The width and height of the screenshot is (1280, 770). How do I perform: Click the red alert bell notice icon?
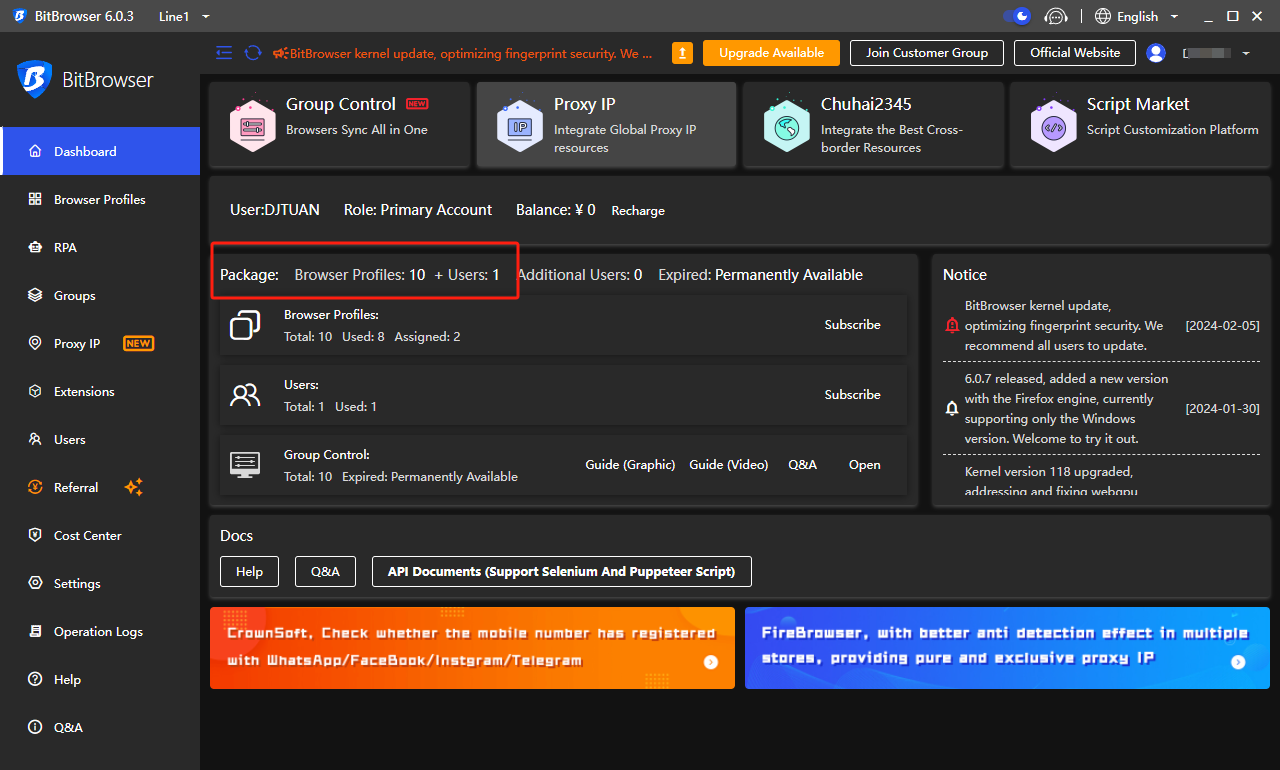(x=952, y=325)
